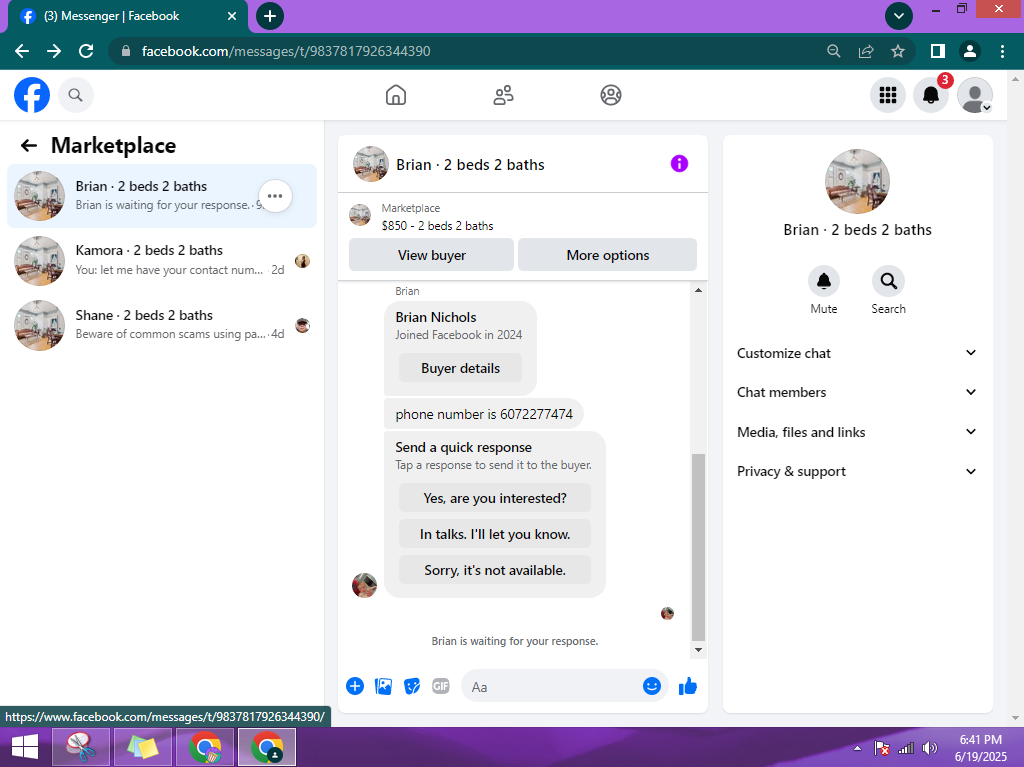Viewport: 1024px width, 767px height.
Task: Click the chat scroll down arrow
Action: point(698,649)
